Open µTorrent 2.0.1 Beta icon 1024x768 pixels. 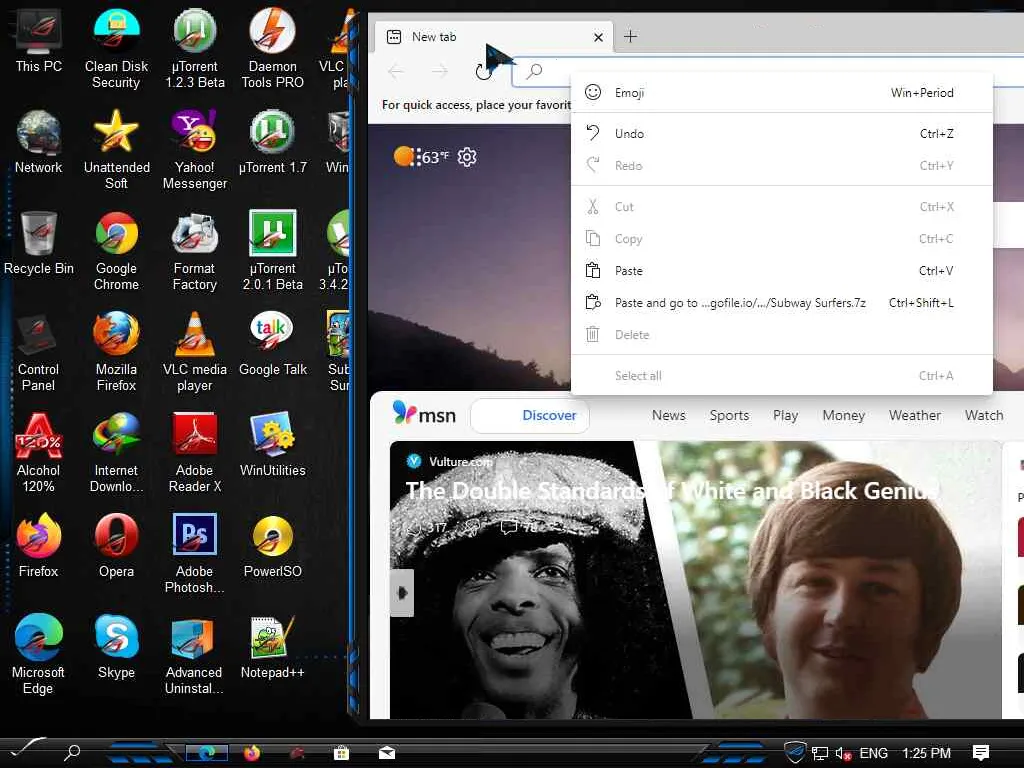click(272, 249)
